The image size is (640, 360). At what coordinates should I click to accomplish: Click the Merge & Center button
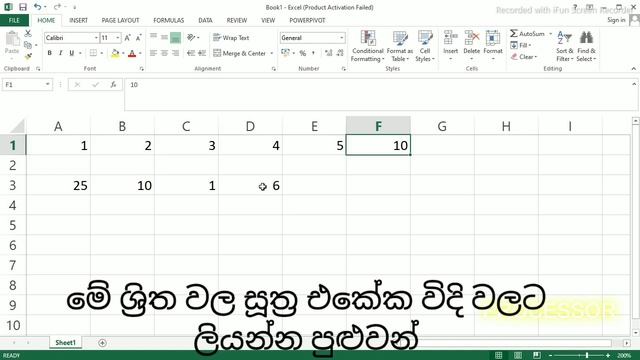point(240,53)
